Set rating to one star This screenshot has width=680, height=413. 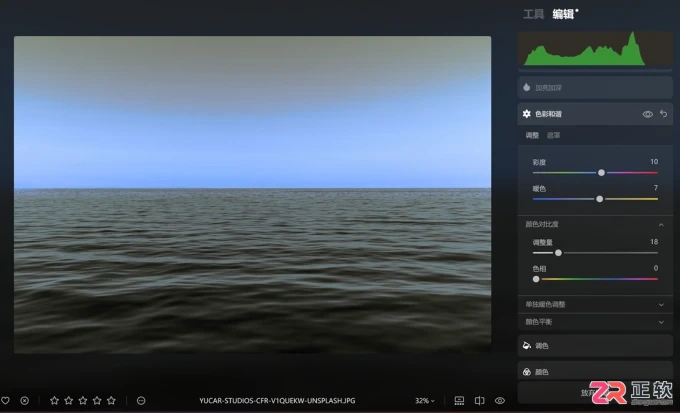[54, 400]
